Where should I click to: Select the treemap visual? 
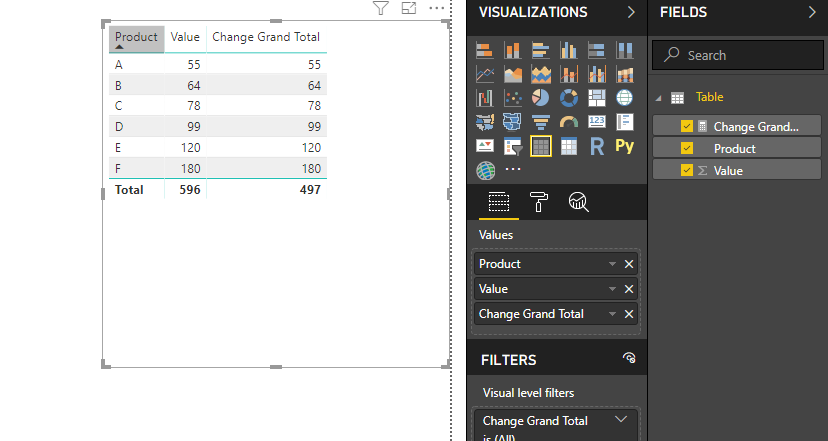[597, 98]
